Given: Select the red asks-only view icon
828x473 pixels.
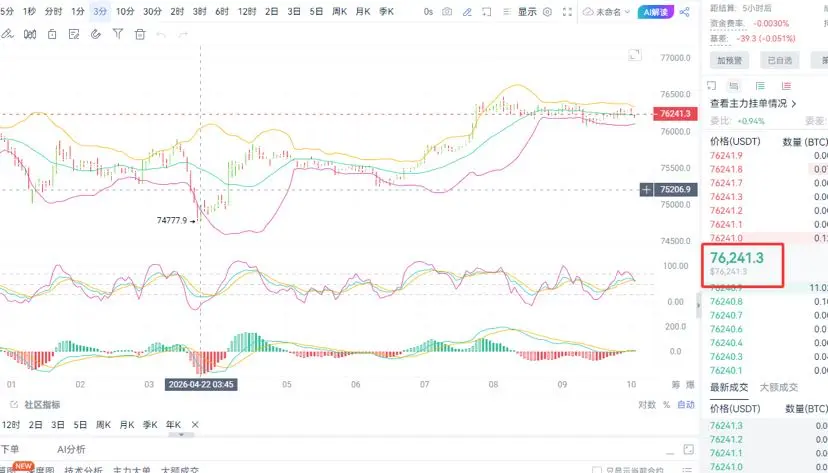Looking at the screenshot, I should pyautogui.click(x=786, y=86).
